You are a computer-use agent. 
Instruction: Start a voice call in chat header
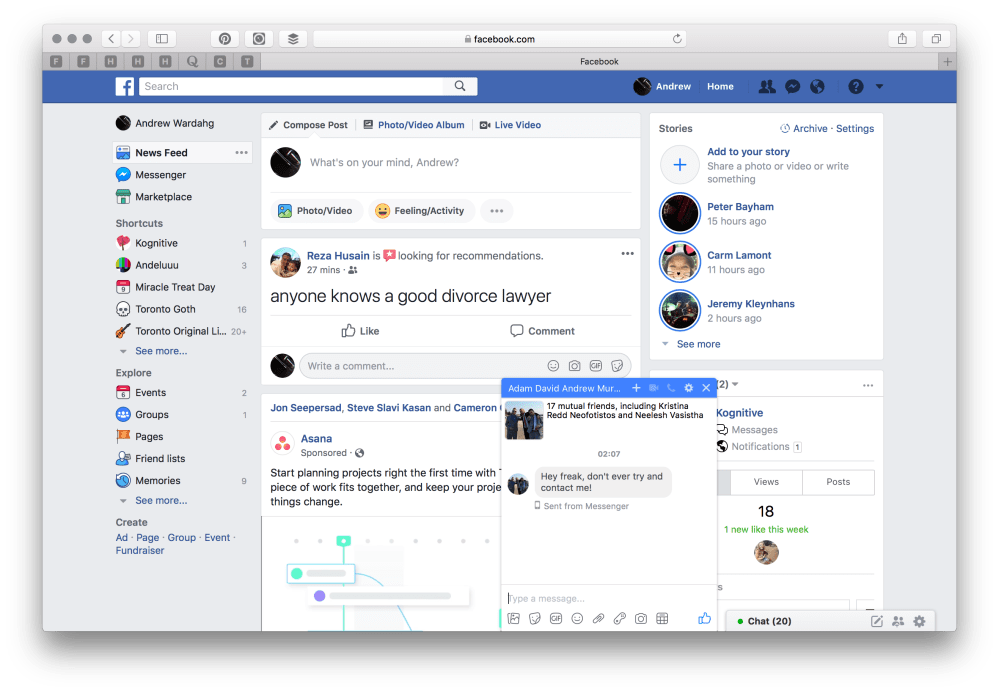[671, 388]
